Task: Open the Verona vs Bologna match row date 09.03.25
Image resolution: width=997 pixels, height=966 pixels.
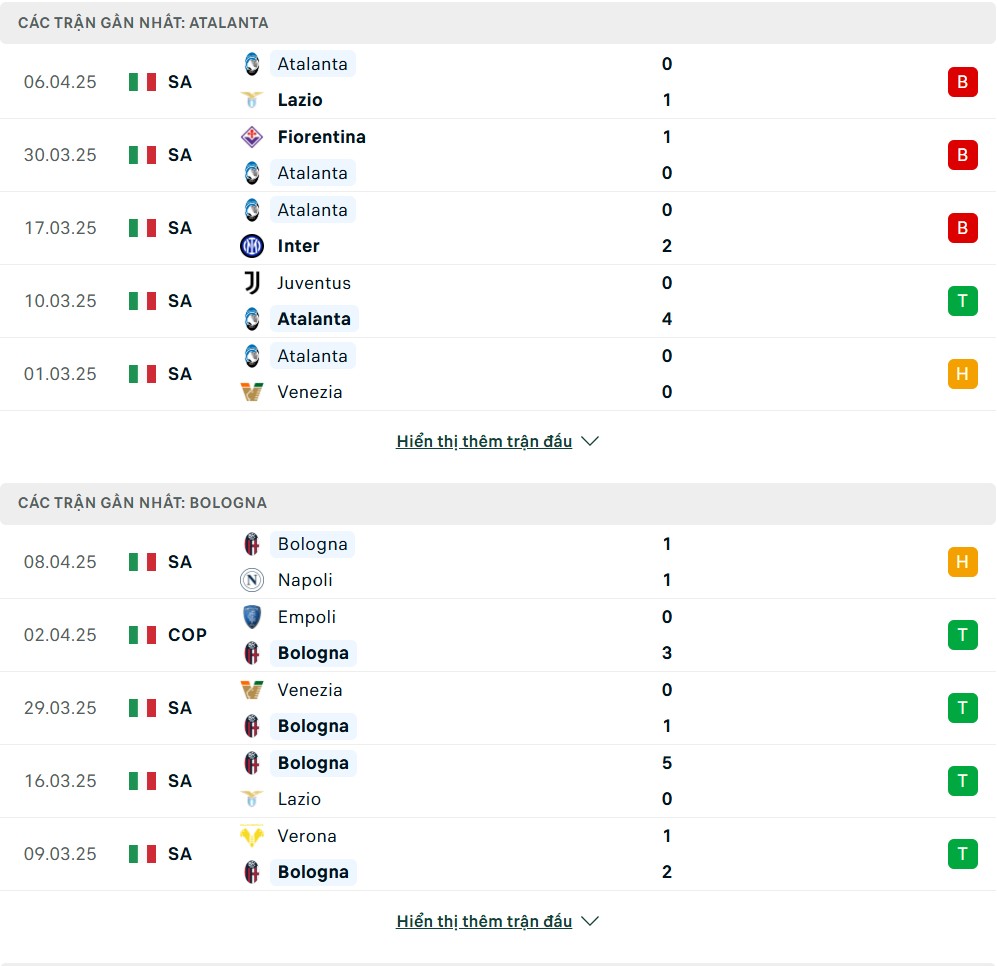Action: 60,853
